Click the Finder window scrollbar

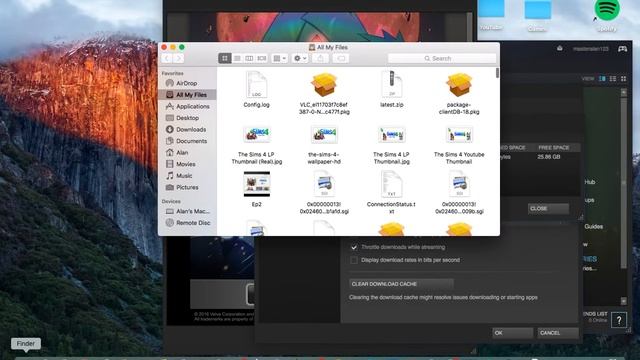coord(497,73)
